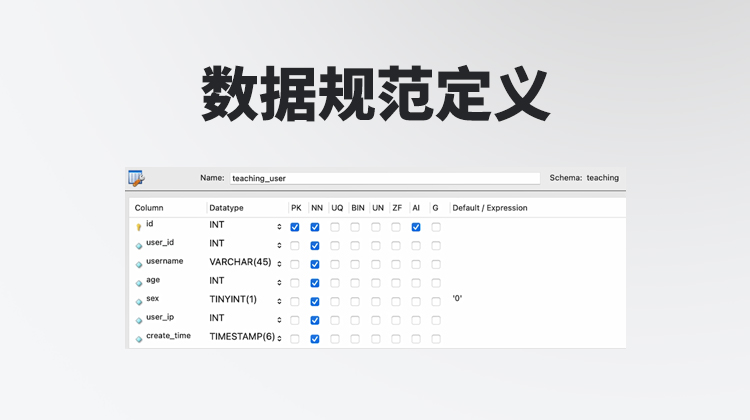
Task: Open the datatype dropdown for id
Action: point(279,227)
